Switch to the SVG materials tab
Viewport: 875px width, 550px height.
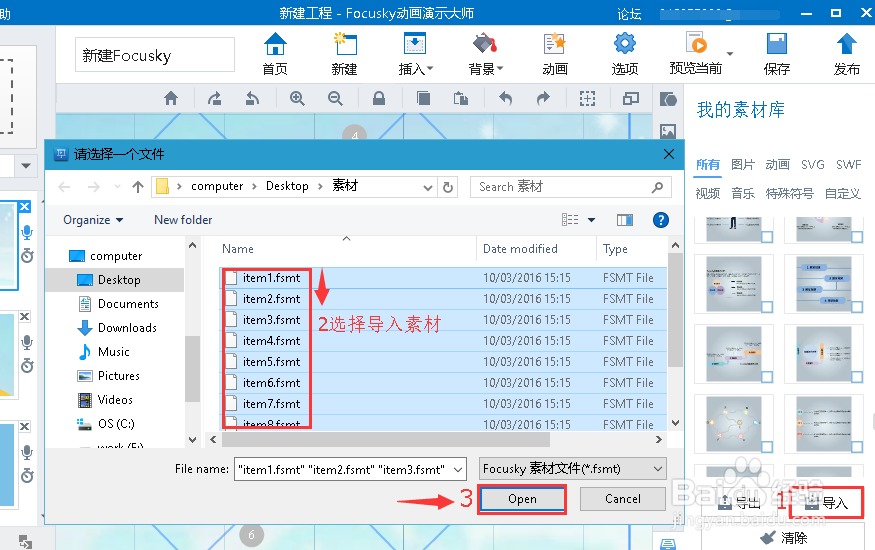click(x=812, y=165)
